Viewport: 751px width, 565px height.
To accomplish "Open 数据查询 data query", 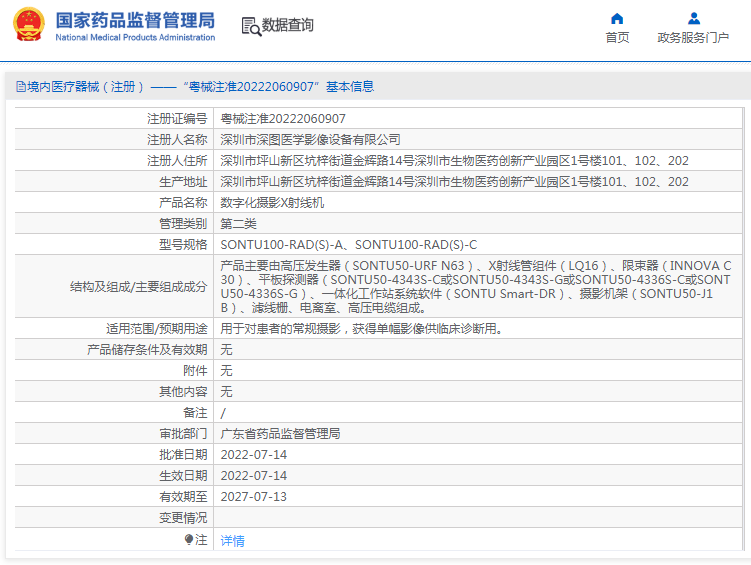I will click(287, 25).
